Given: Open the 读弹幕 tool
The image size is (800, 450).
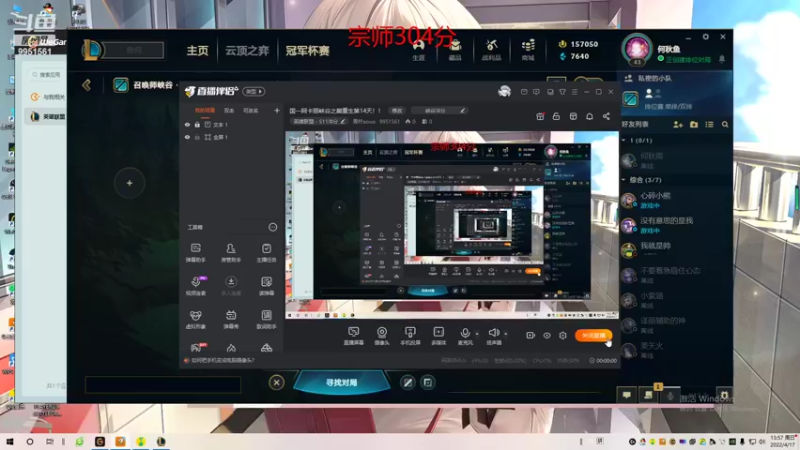Looking at the screenshot, I should point(266,286).
